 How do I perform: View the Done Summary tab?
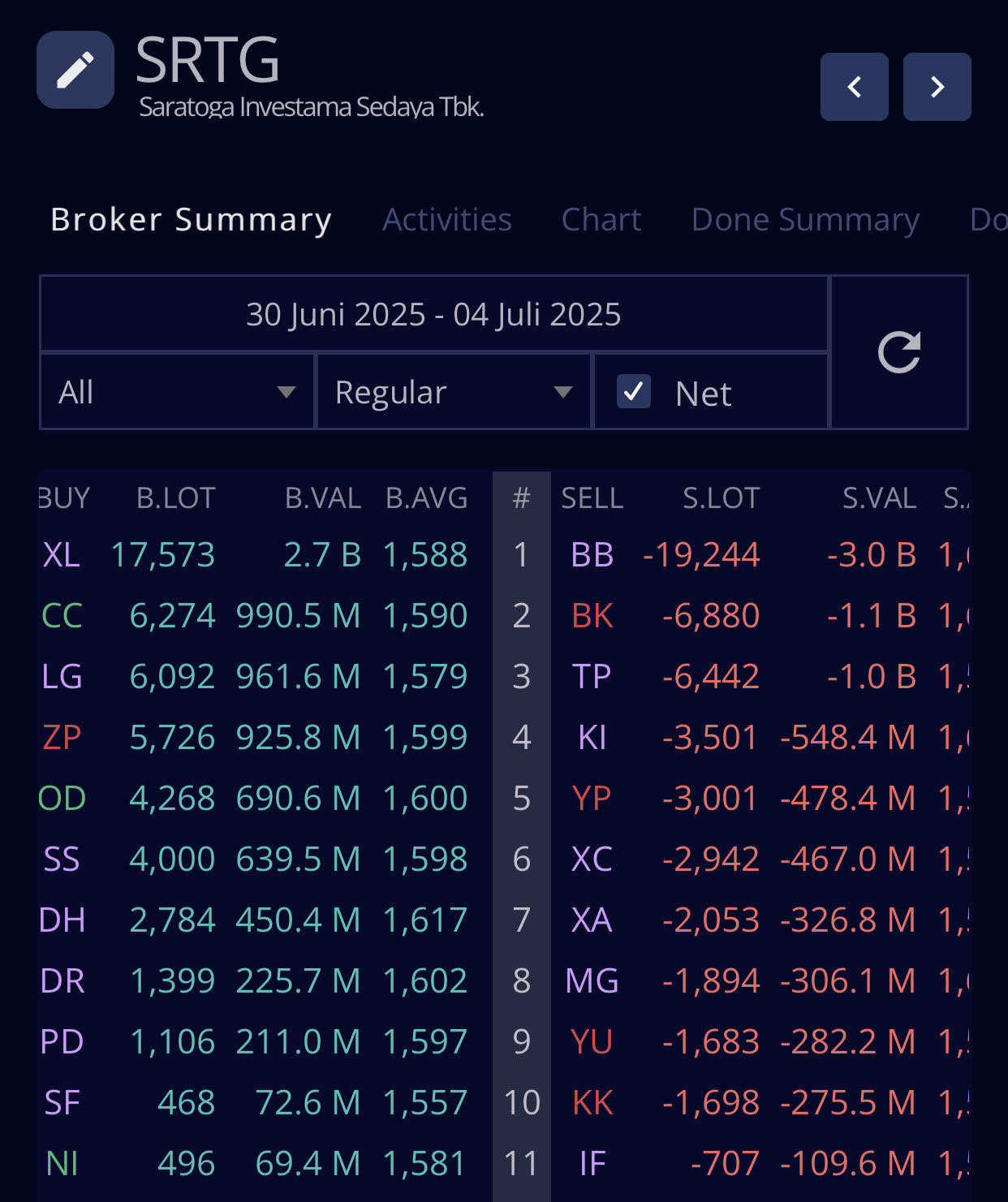point(805,219)
